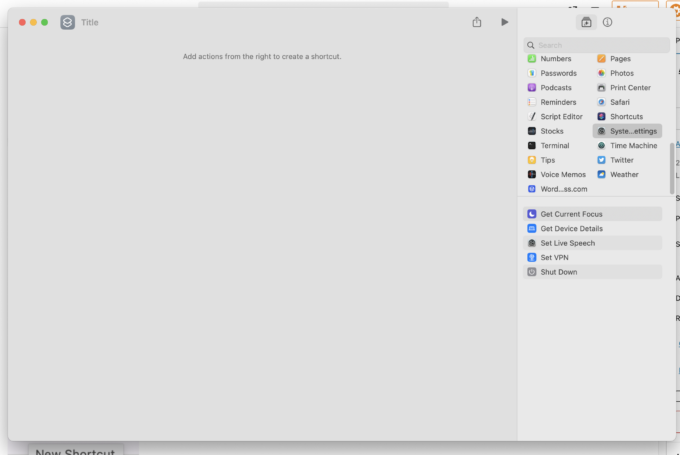Open the Action Library panel
The image size is (680, 455).
(x=586, y=22)
